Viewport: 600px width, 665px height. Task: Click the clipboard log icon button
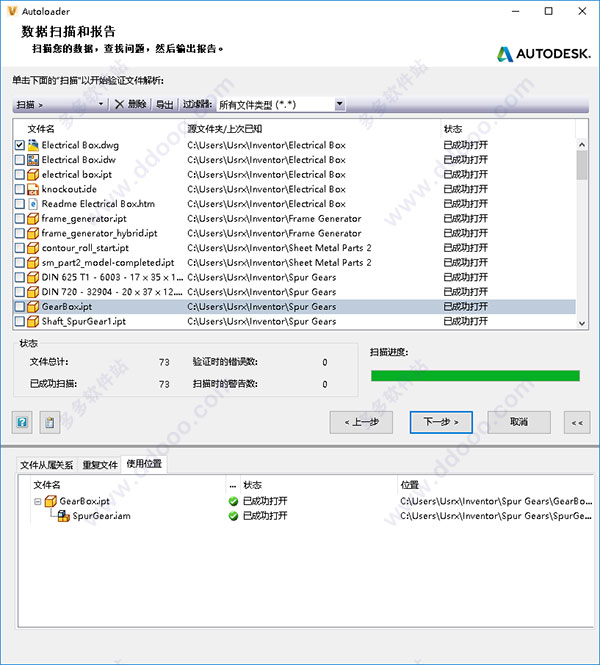click(50, 422)
